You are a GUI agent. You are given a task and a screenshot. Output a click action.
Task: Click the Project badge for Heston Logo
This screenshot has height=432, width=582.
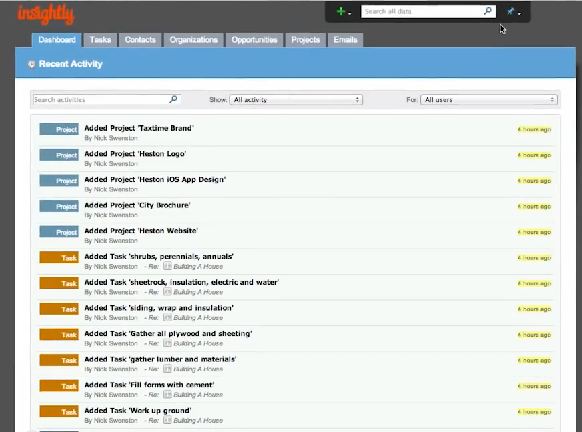tap(59, 155)
